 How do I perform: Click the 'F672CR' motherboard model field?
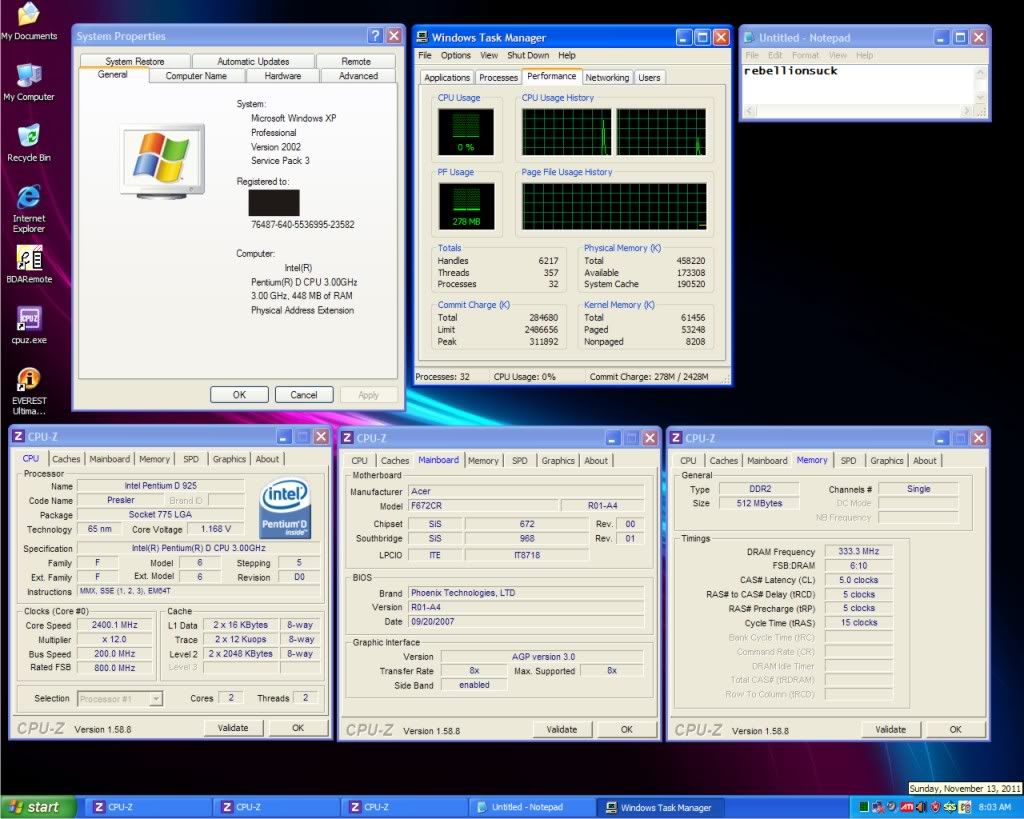(483, 506)
